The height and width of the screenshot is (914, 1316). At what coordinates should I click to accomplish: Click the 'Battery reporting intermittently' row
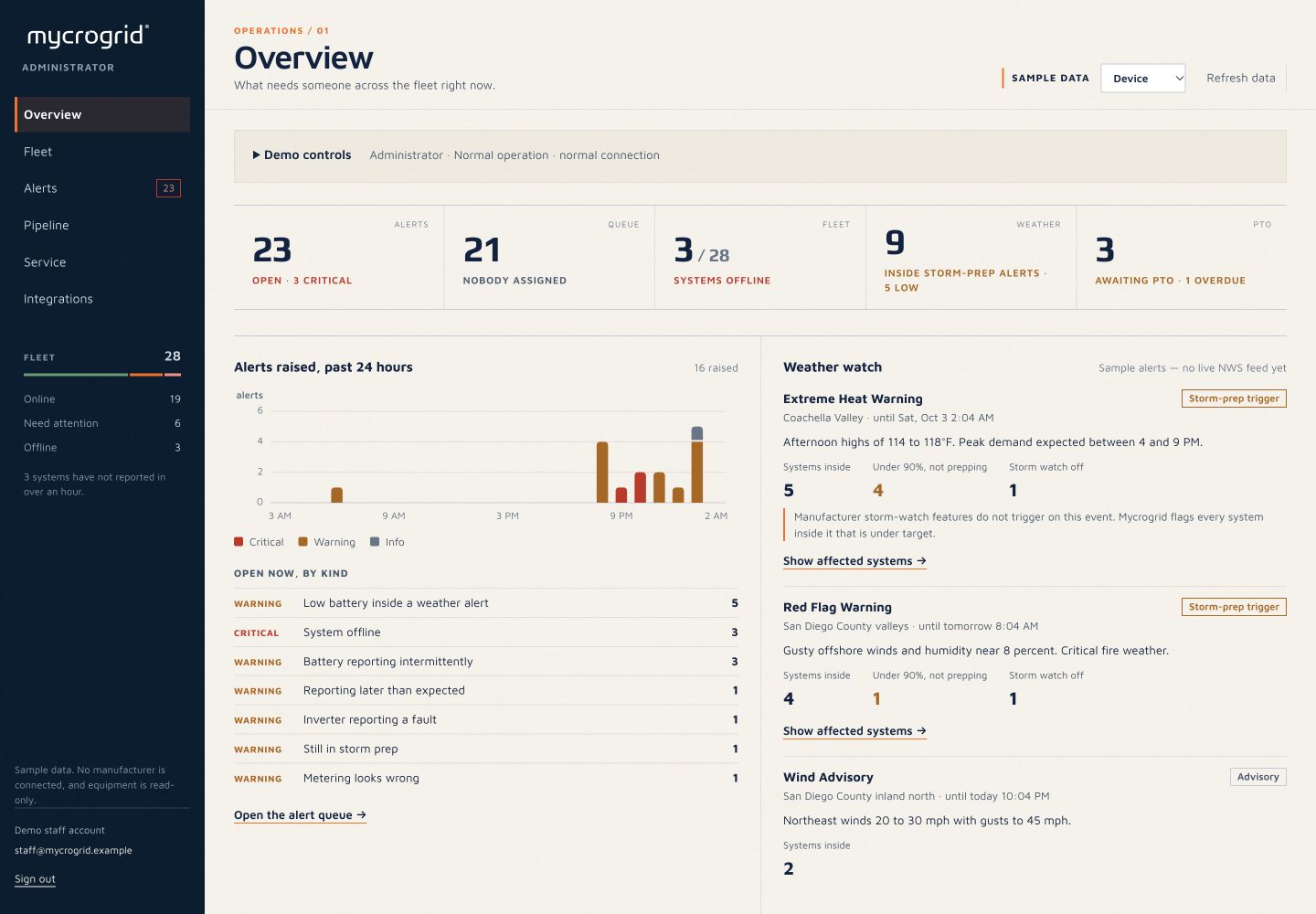[486, 662]
